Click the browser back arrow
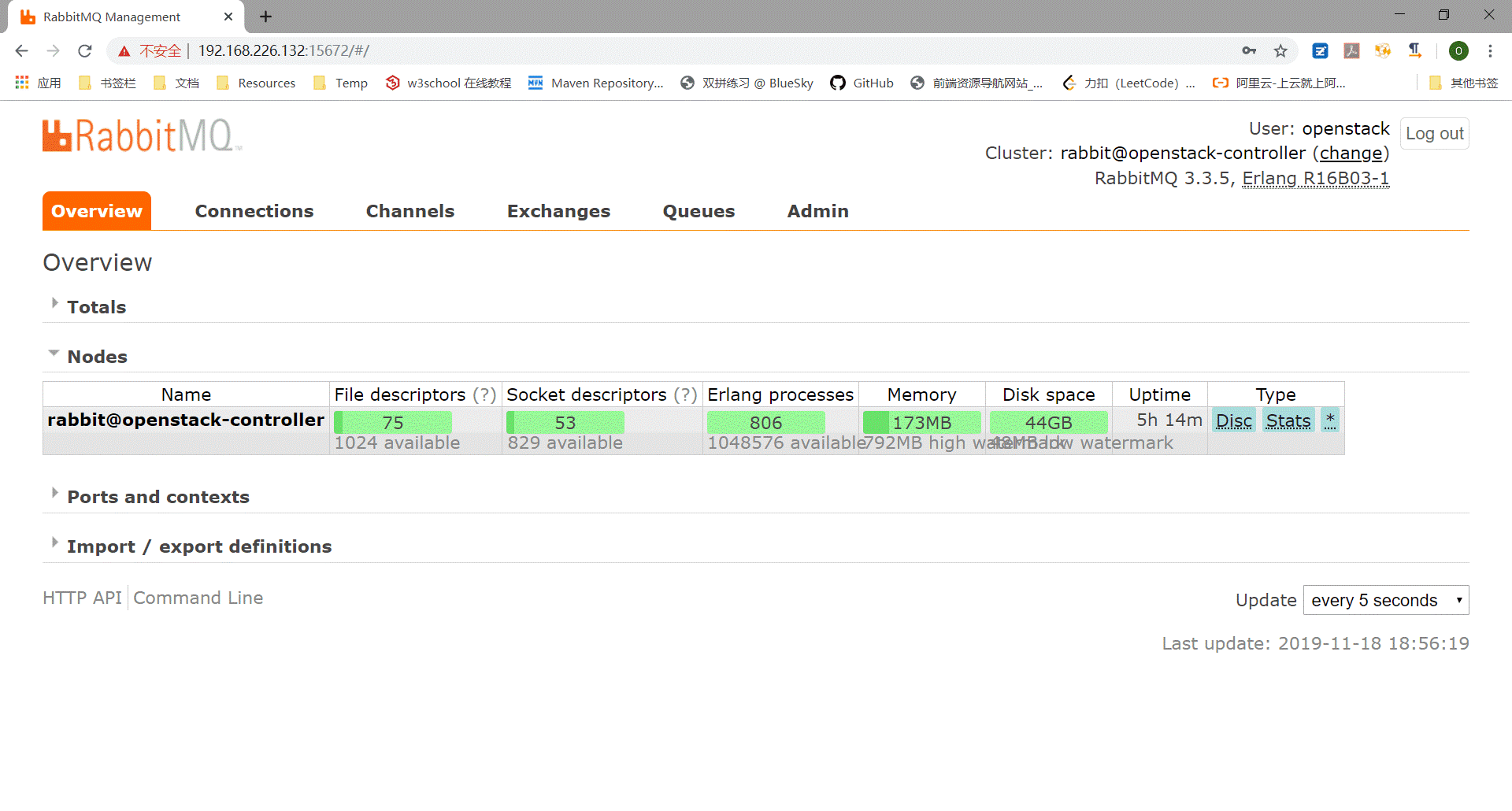This screenshot has width=1512, height=811. [21, 51]
